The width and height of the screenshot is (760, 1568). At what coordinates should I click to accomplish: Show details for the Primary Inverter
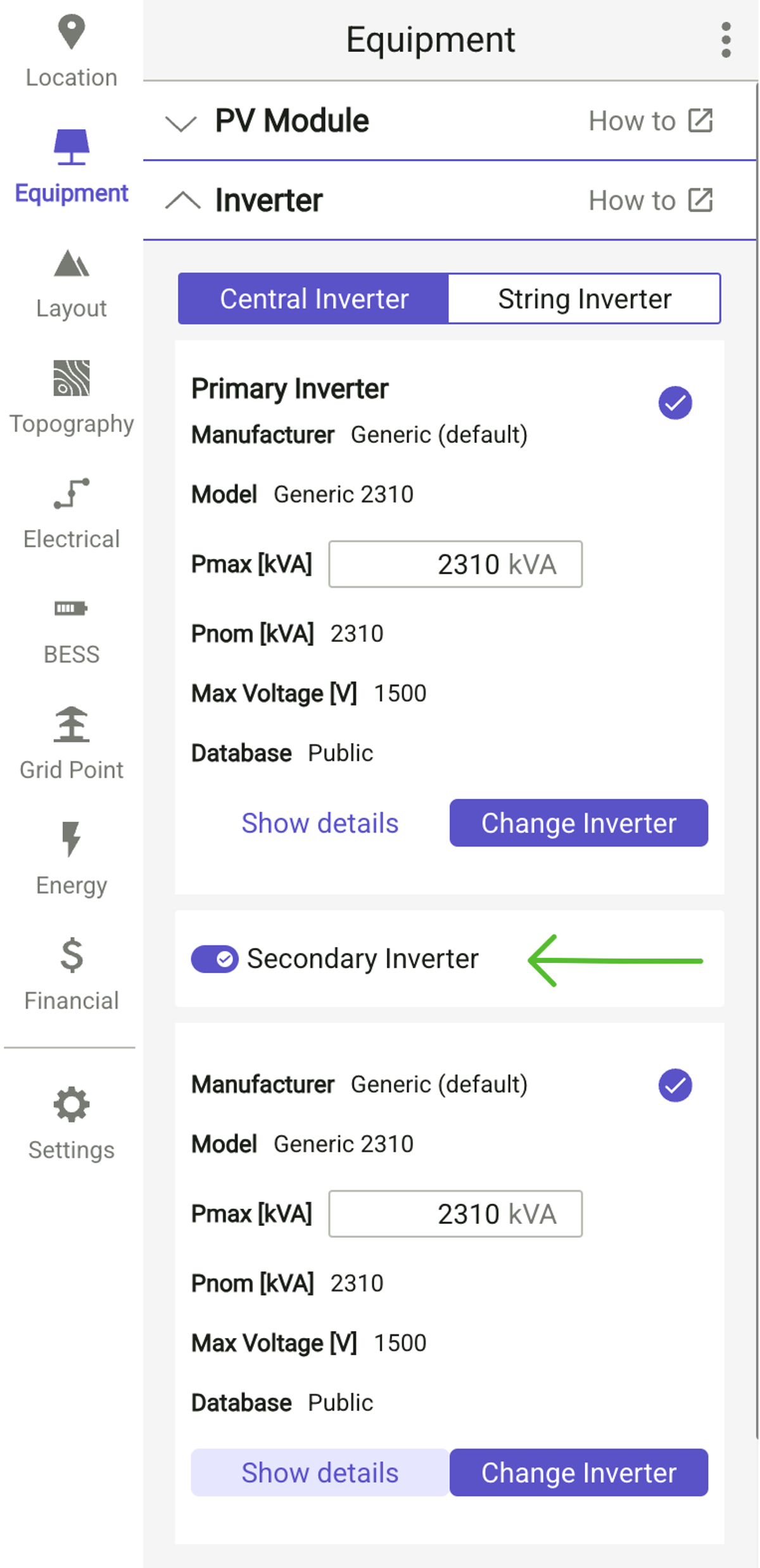click(x=320, y=822)
